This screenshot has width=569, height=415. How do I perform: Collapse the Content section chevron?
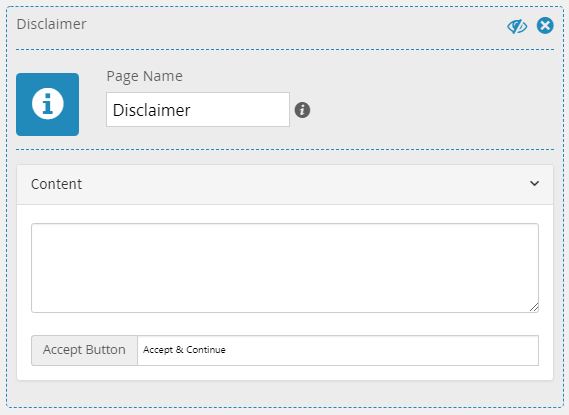click(534, 184)
